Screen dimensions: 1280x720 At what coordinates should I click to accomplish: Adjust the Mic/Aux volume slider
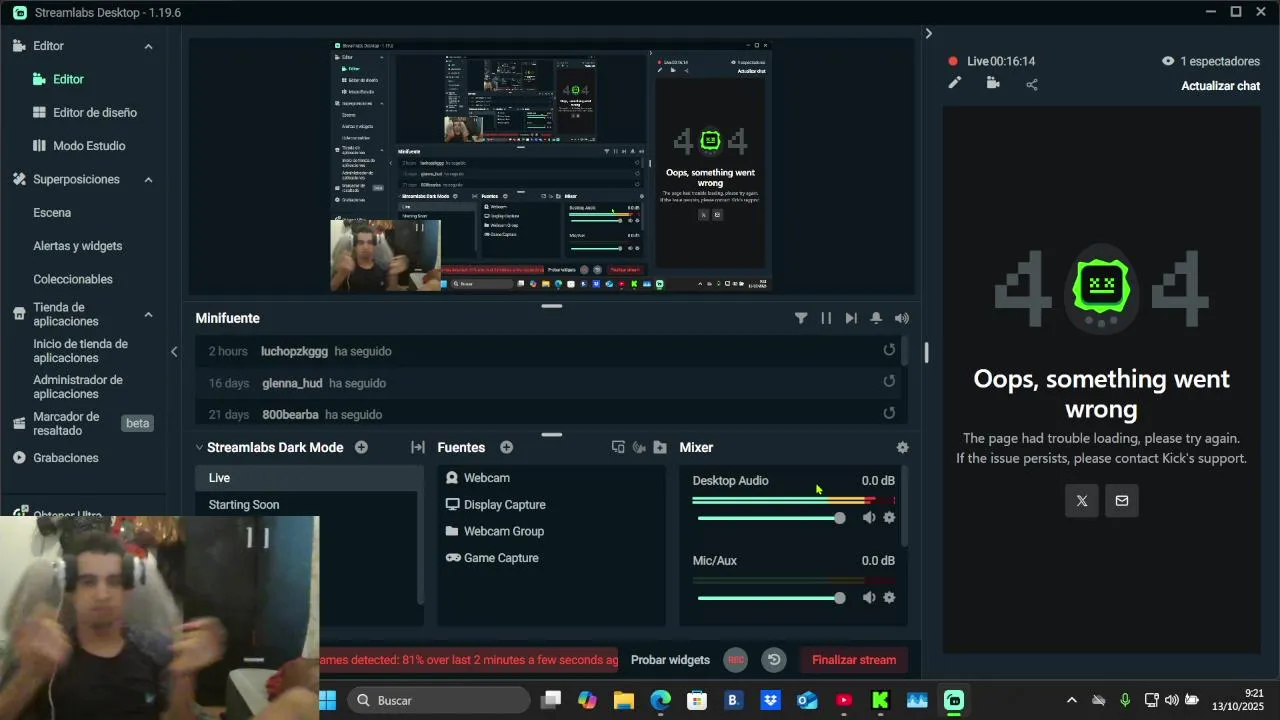pos(771,598)
